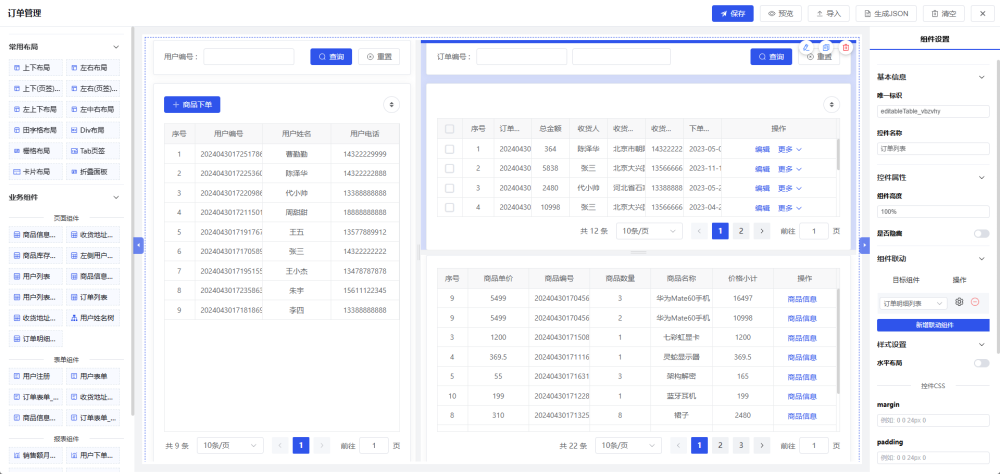Pick the 田字格布局 layout component
This screenshot has height=474, width=1000.
[36, 130]
